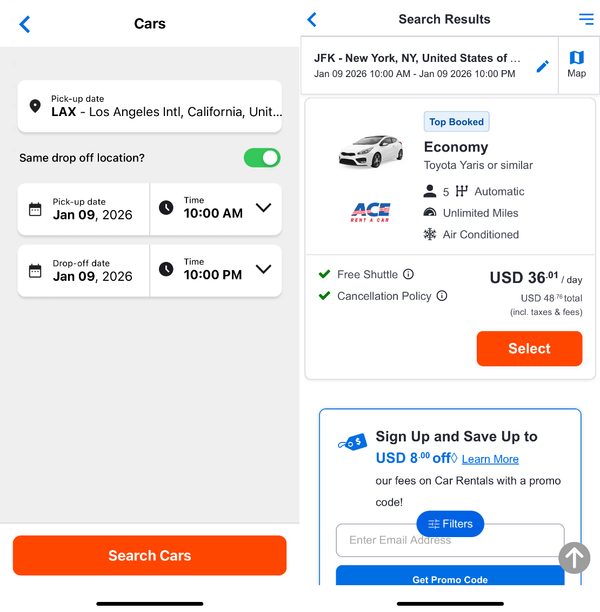The image size is (600, 612).
Task: Click Free Shuttle info icon
Action: pyautogui.click(x=408, y=274)
